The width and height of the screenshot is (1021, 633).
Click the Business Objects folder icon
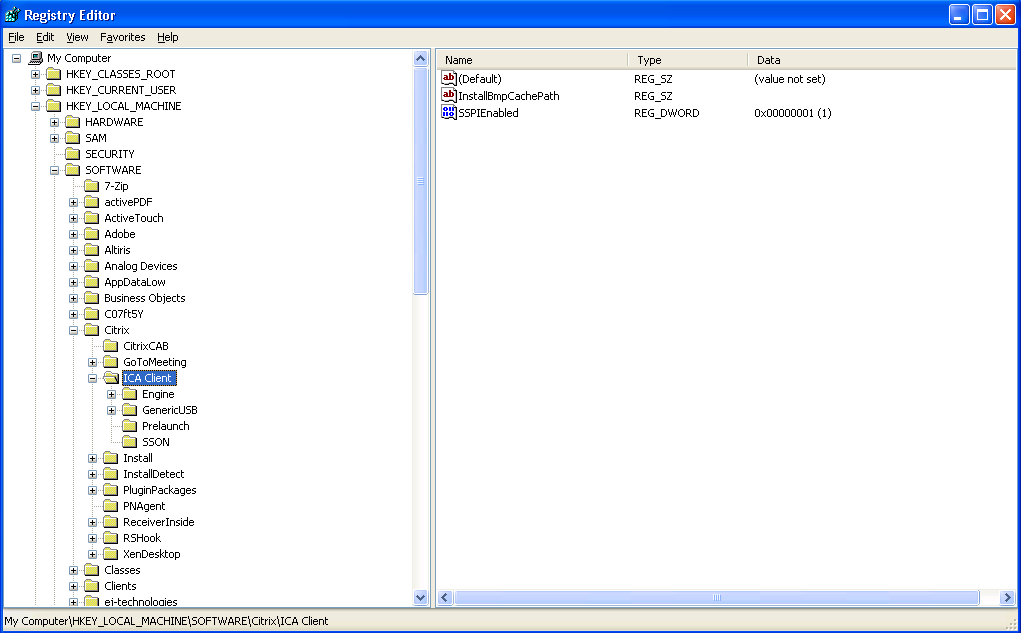pyautogui.click(x=92, y=298)
